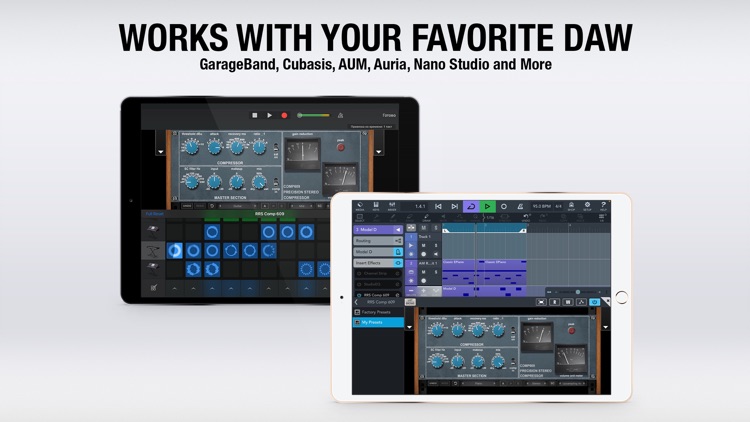Click the tempo BPM display in Cubasis
750x422 pixels.
coord(542,206)
